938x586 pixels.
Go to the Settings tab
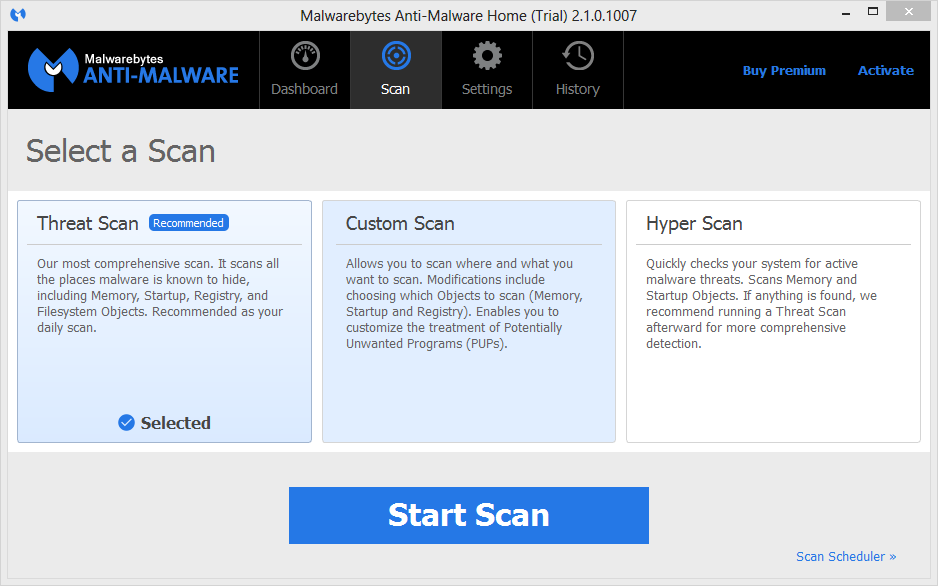(x=487, y=70)
